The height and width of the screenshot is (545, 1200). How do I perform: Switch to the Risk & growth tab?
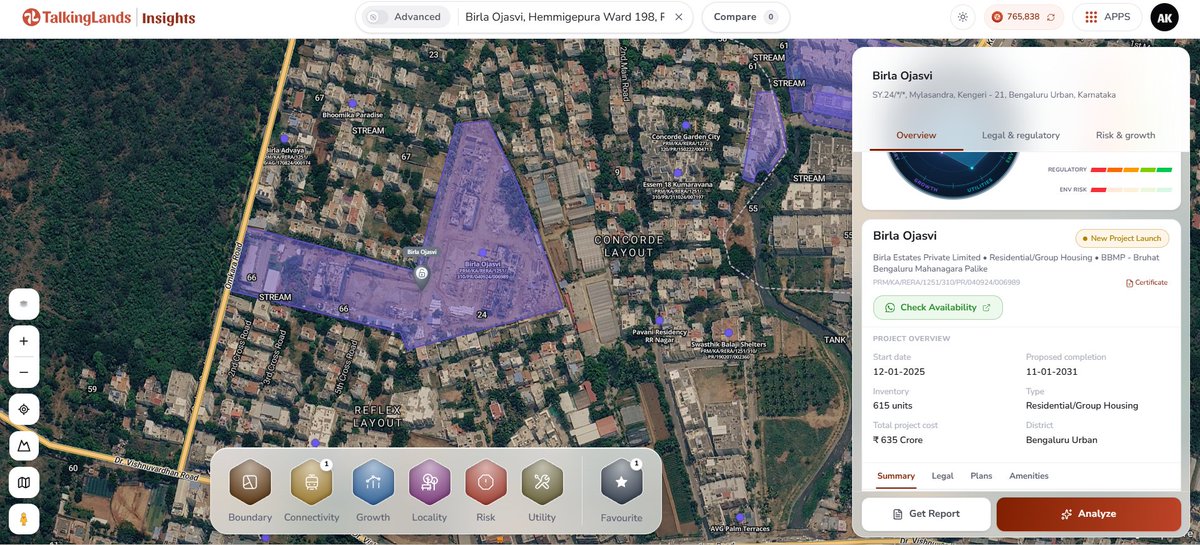coord(1125,135)
